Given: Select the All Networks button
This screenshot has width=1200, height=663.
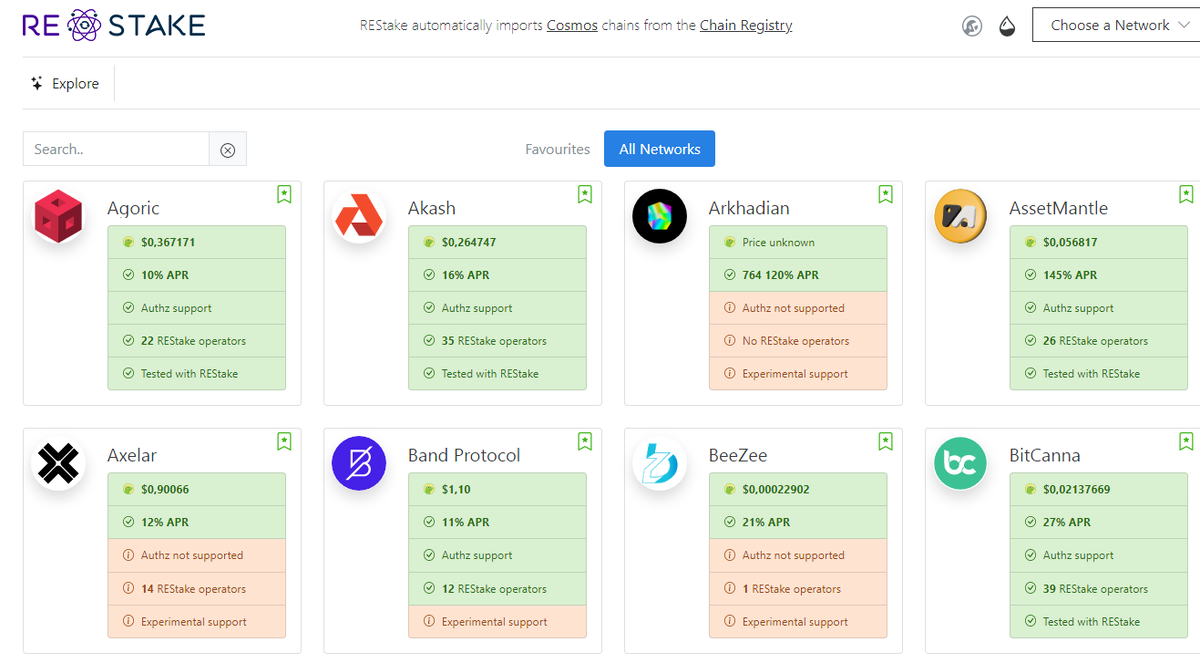Looking at the screenshot, I should (x=659, y=149).
